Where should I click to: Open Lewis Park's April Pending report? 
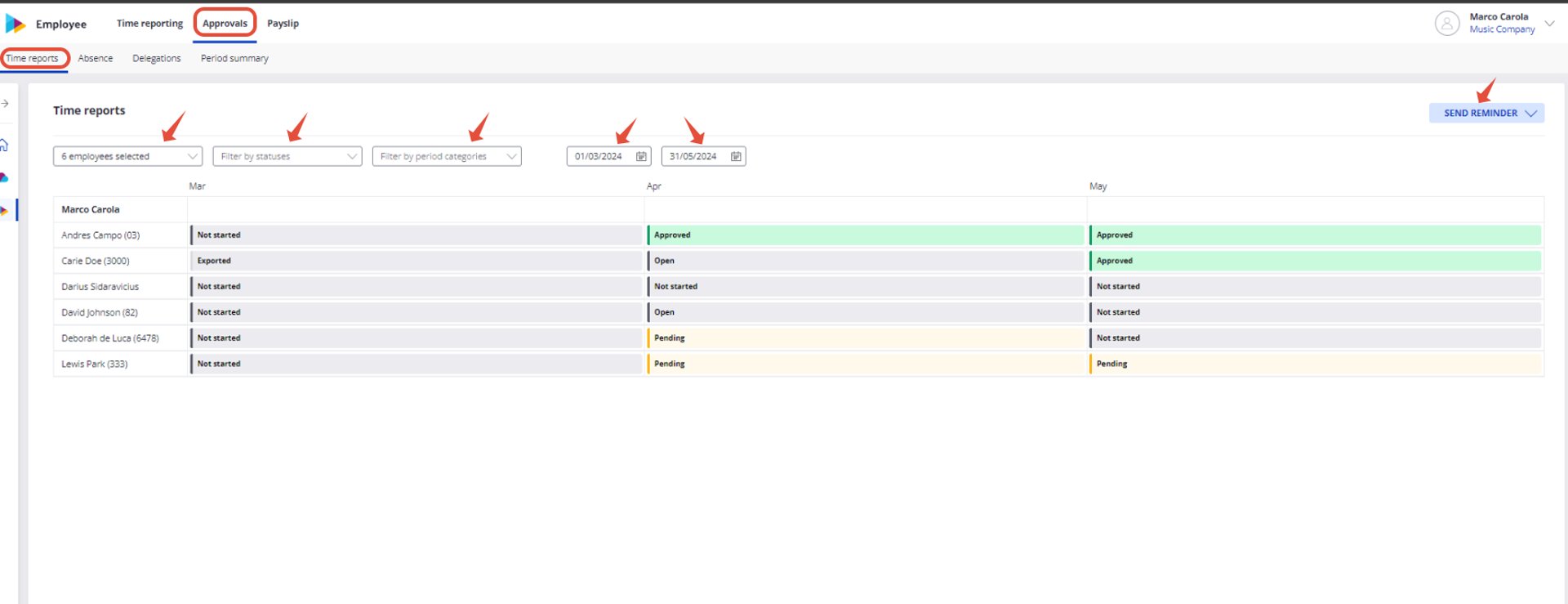coord(866,364)
